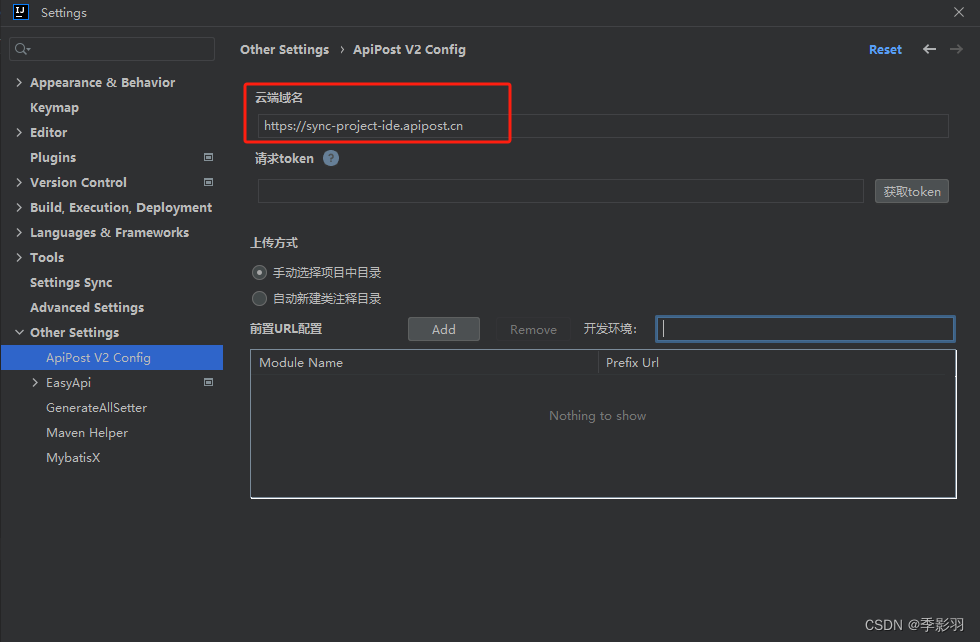Expand the Tools section
980x642 pixels.
tap(19, 258)
